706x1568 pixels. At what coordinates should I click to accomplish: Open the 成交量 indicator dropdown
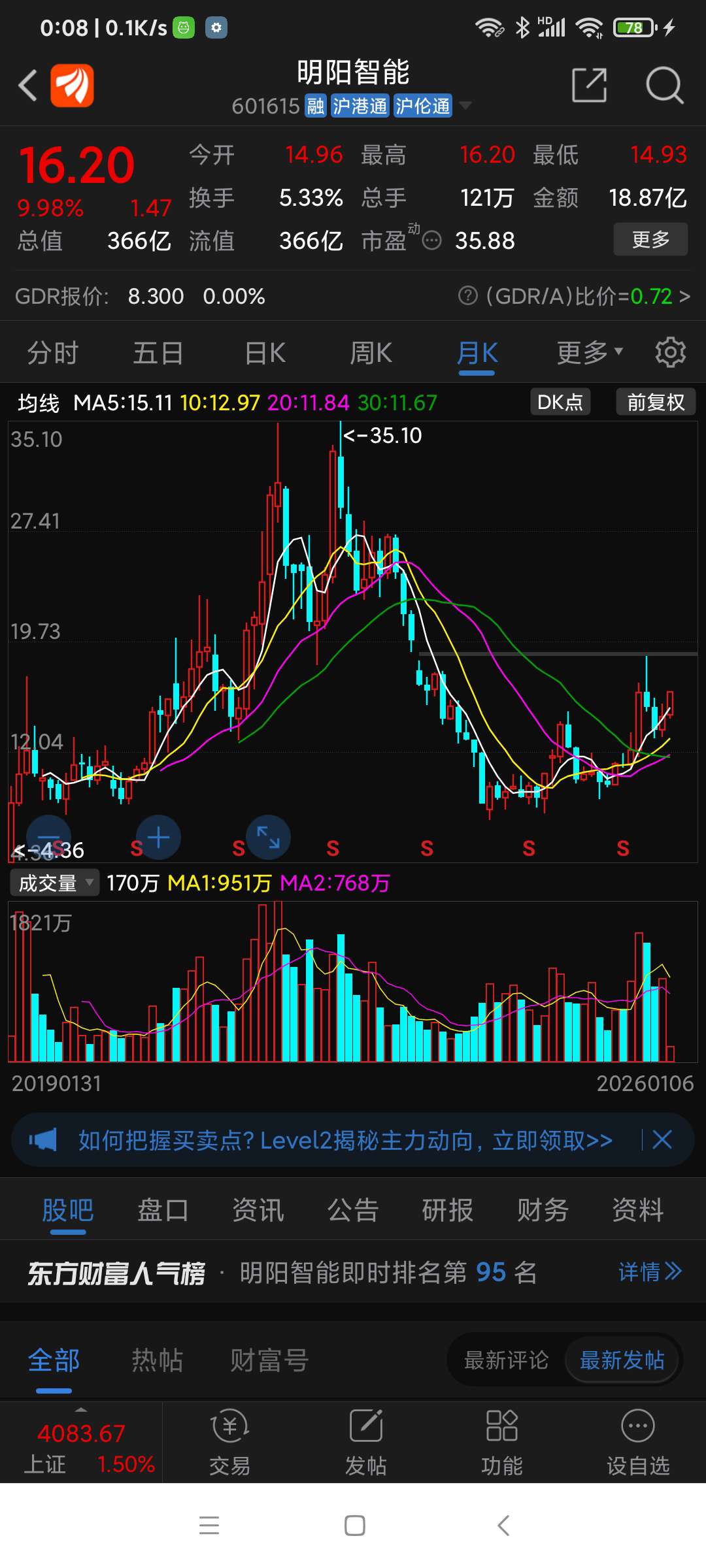coord(55,883)
